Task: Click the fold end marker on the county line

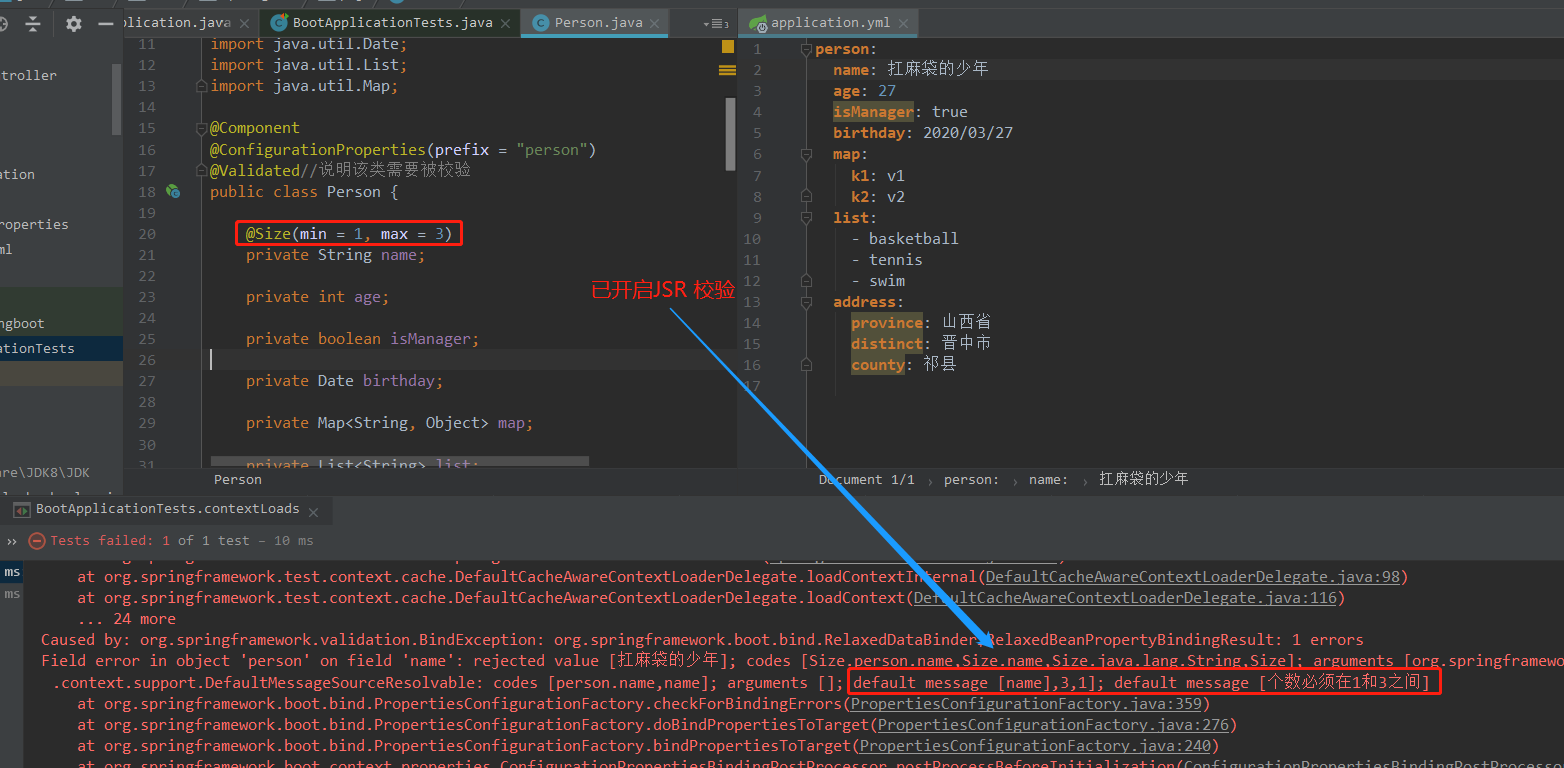Action: click(806, 364)
